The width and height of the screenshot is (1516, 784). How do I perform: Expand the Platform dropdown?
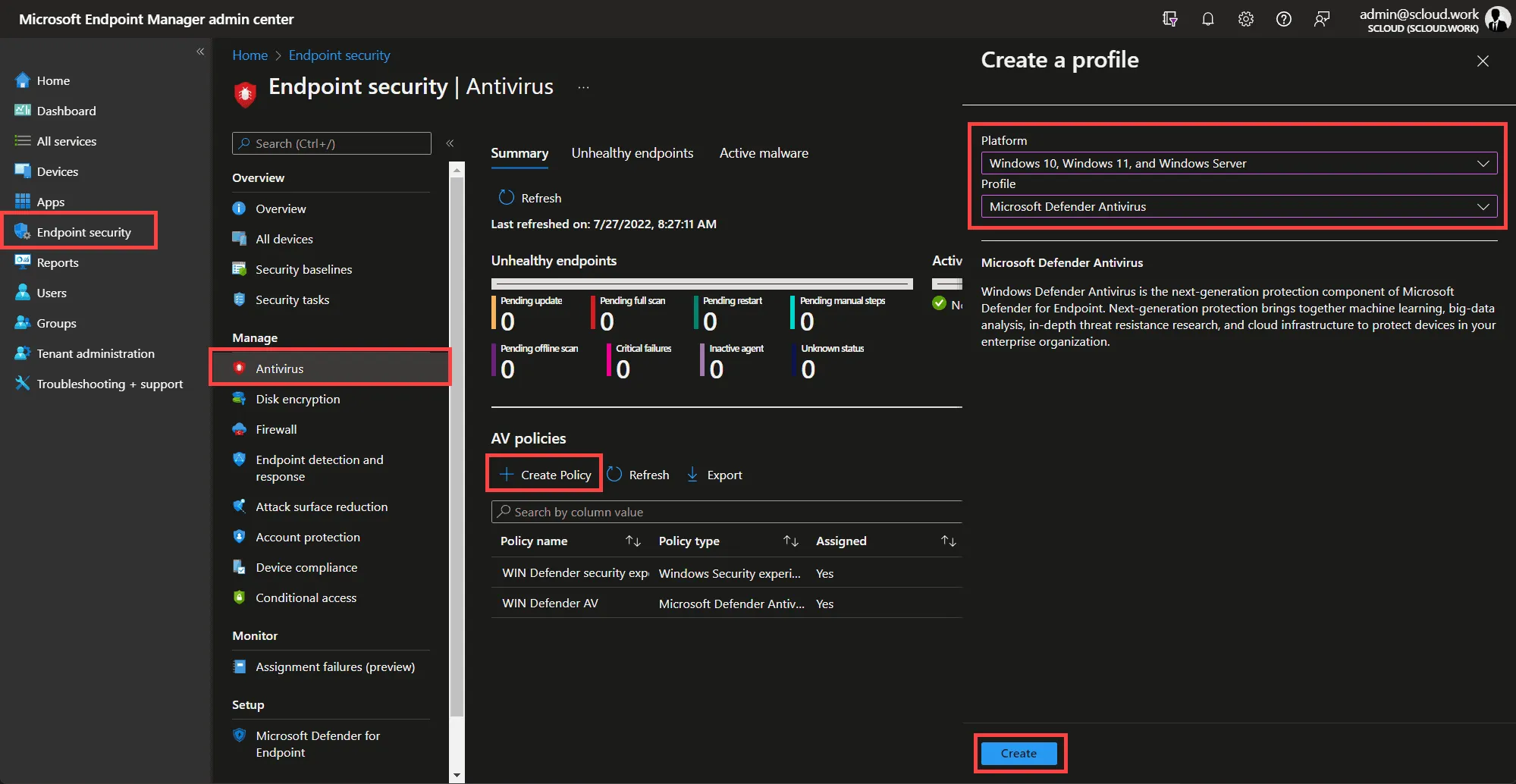[1239, 163]
